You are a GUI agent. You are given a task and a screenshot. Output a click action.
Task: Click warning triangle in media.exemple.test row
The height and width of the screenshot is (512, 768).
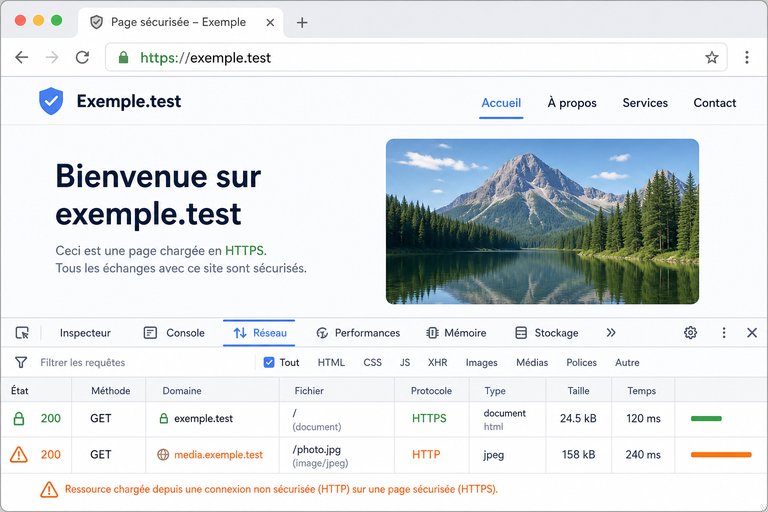(x=19, y=455)
